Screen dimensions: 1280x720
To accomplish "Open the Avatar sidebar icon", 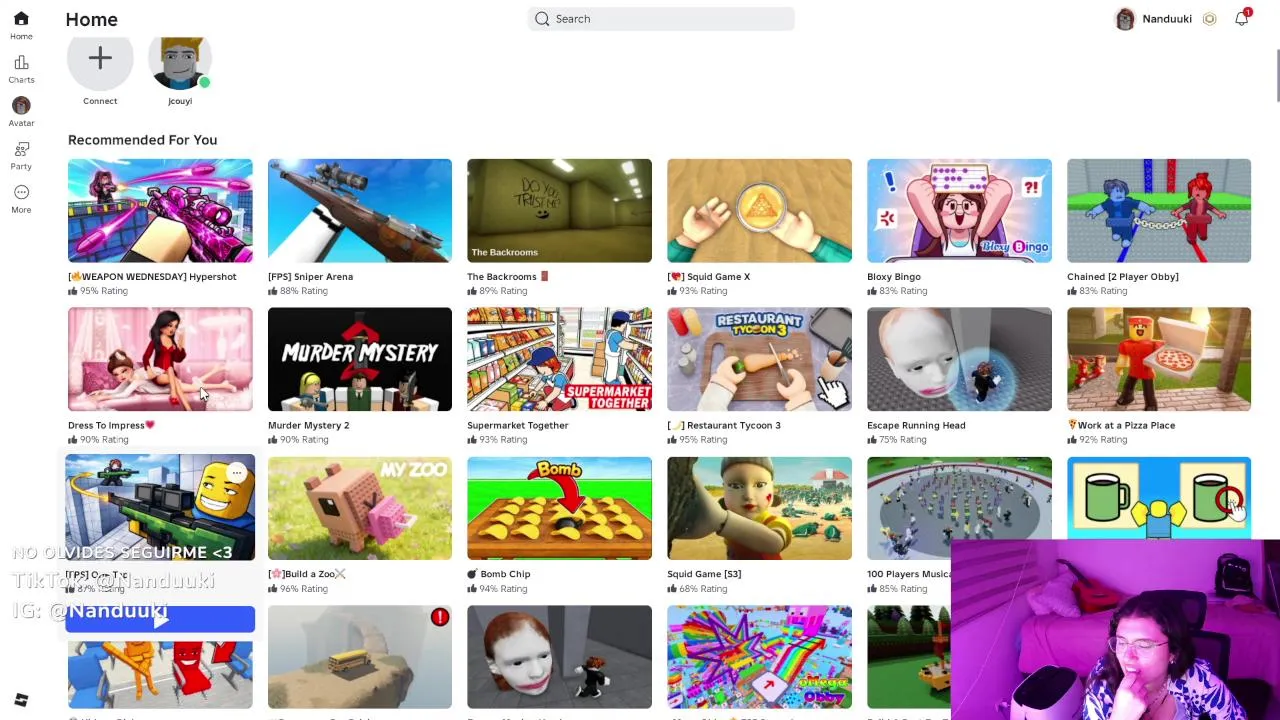I will [x=21, y=105].
